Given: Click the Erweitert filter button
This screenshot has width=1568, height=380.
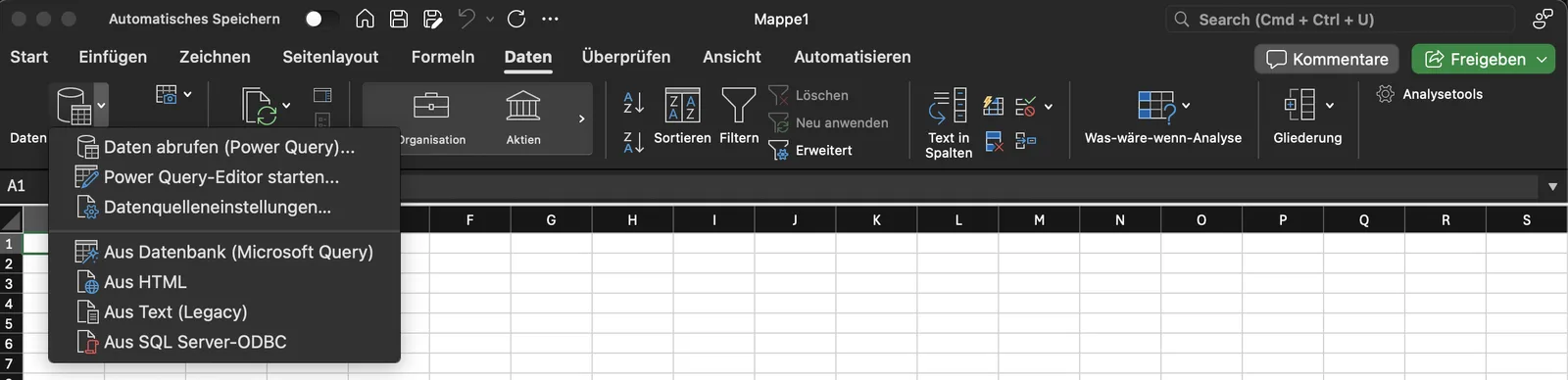Looking at the screenshot, I should pyautogui.click(x=810, y=150).
